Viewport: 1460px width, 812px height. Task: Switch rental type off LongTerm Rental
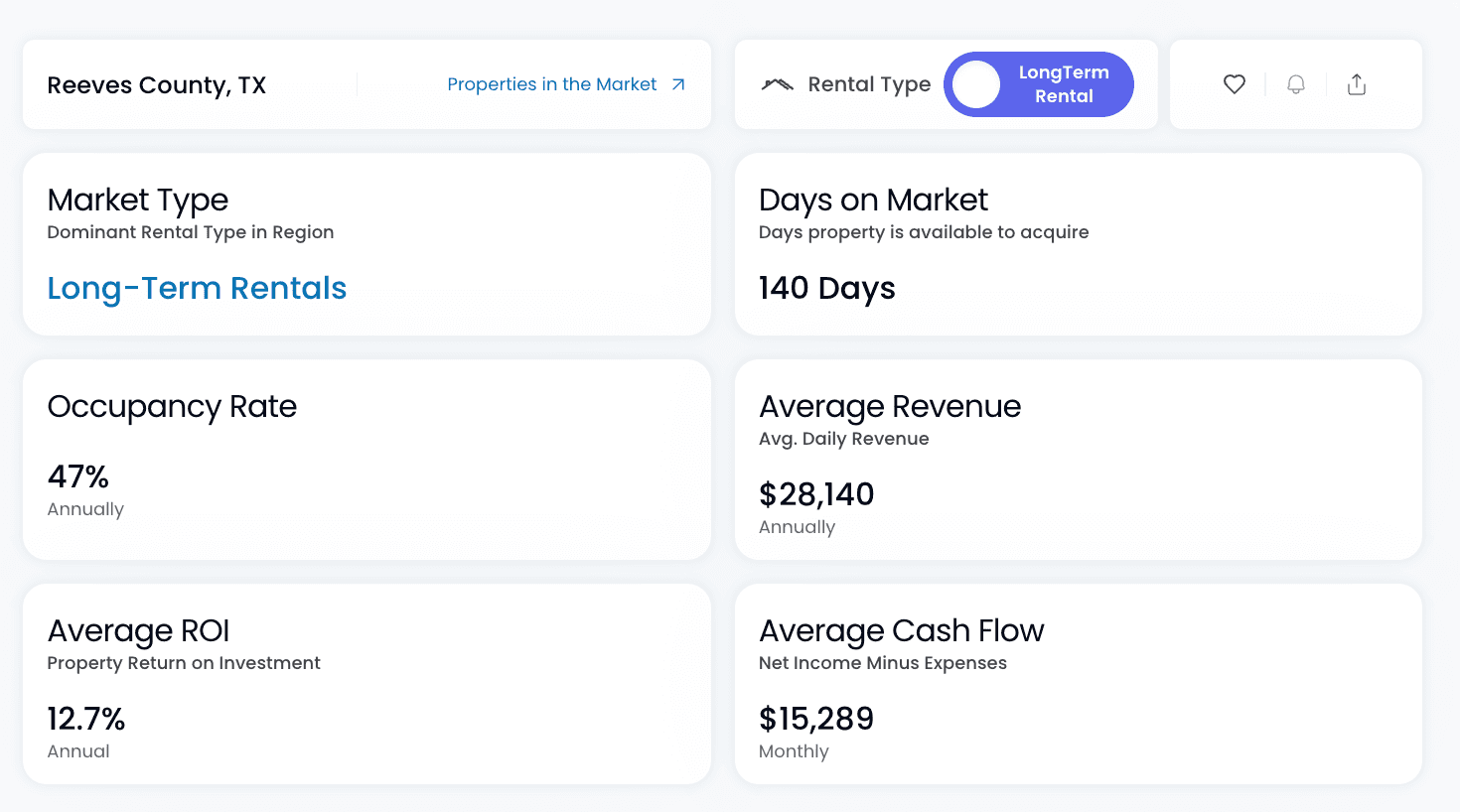point(1038,84)
